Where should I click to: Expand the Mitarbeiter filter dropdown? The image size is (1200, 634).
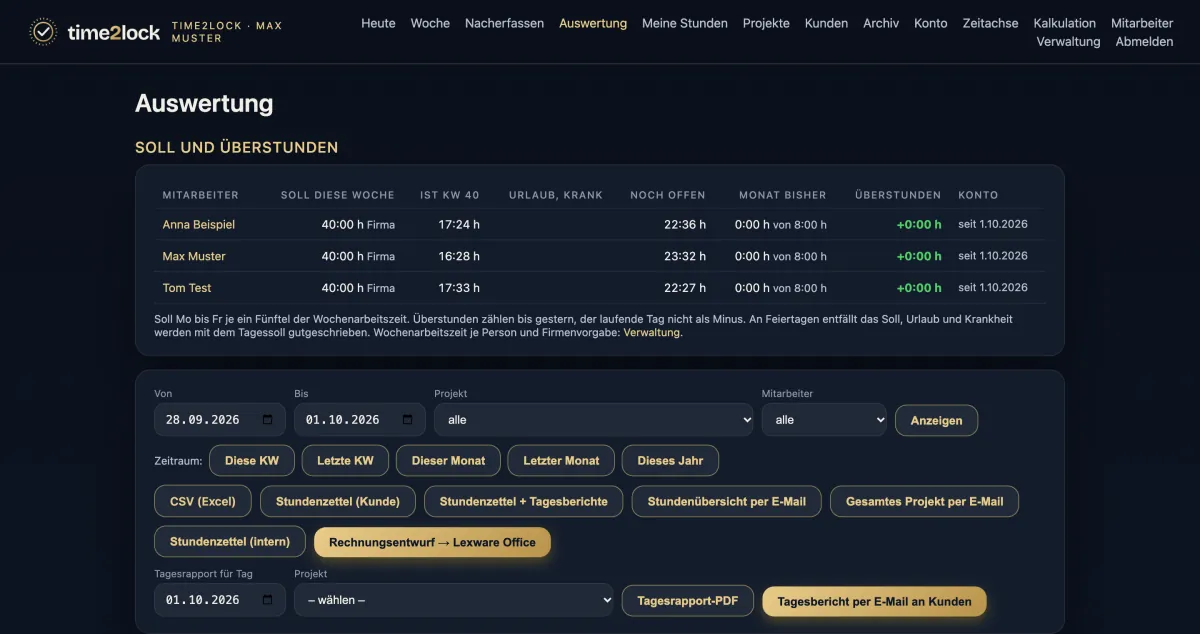pyautogui.click(x=824, y=420)
